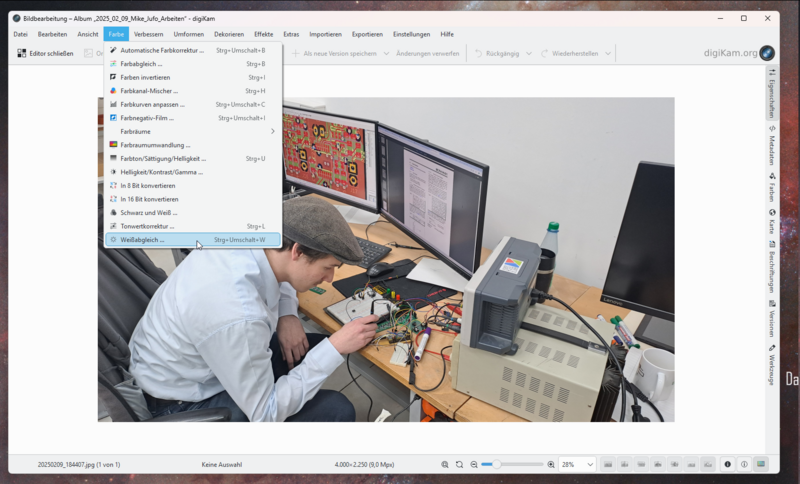The image size is (800, 484).
Task: Close the open Farbe menu via its title
Action: [116, 34]
